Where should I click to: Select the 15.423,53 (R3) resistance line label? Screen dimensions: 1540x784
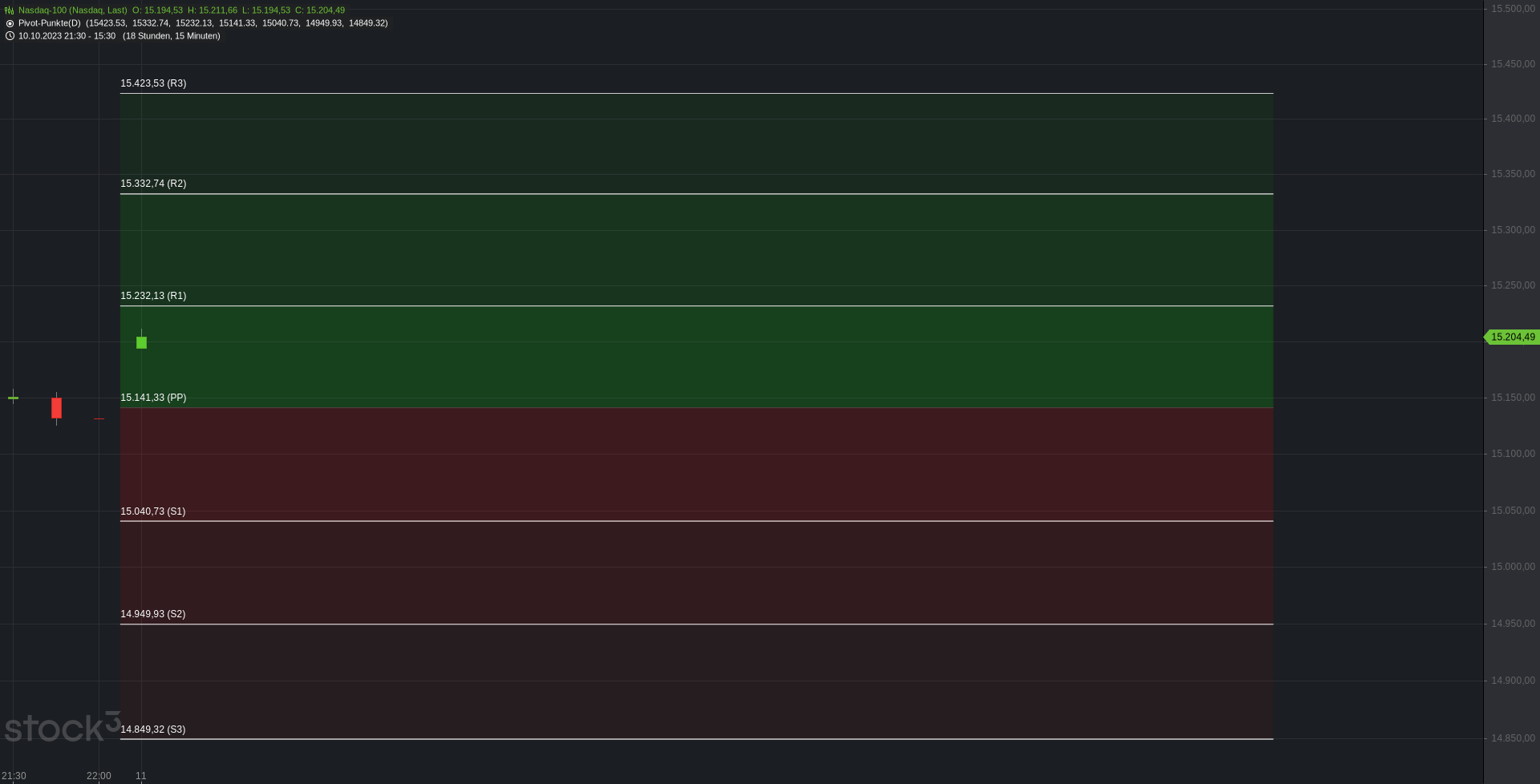(153, 83)
